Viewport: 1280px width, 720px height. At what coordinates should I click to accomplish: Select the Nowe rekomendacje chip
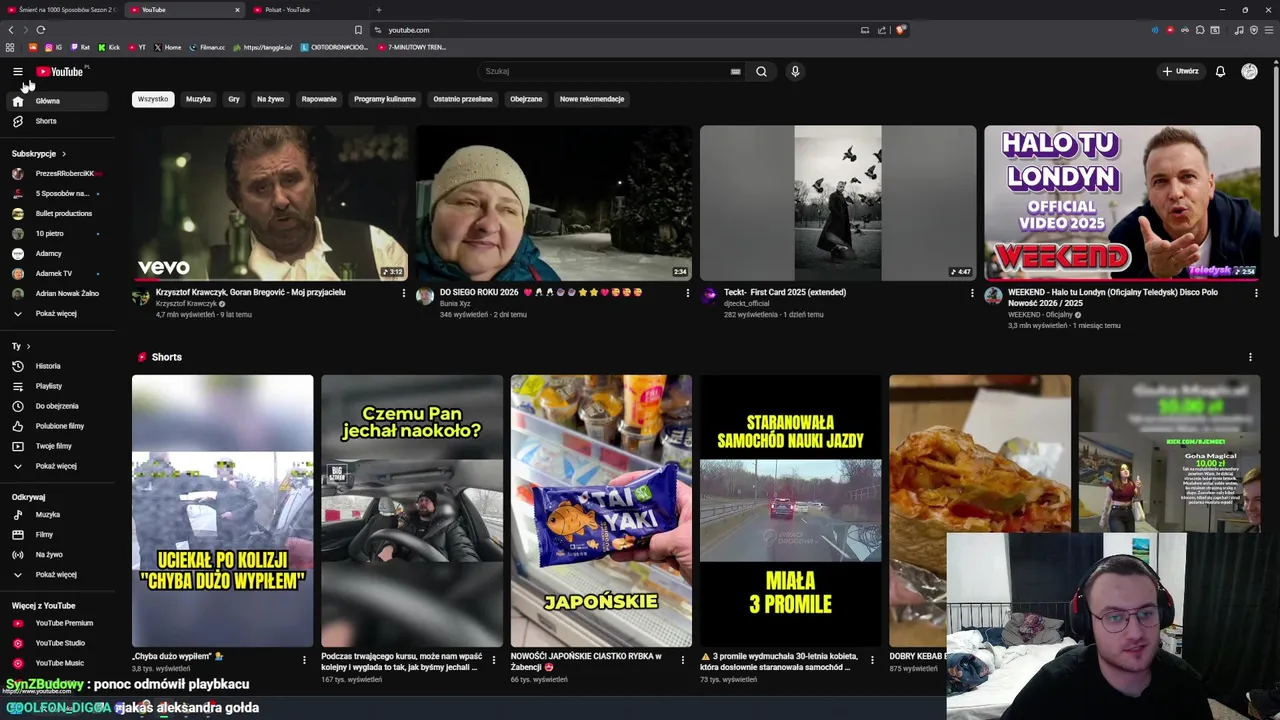[x=592, y=99]
